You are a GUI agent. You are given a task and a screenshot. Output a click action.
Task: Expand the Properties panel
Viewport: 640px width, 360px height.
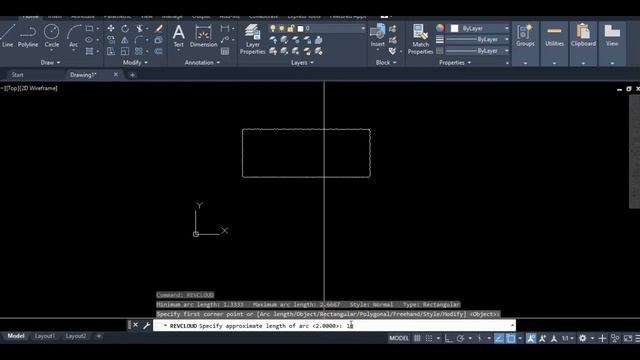tap(455, 62)
